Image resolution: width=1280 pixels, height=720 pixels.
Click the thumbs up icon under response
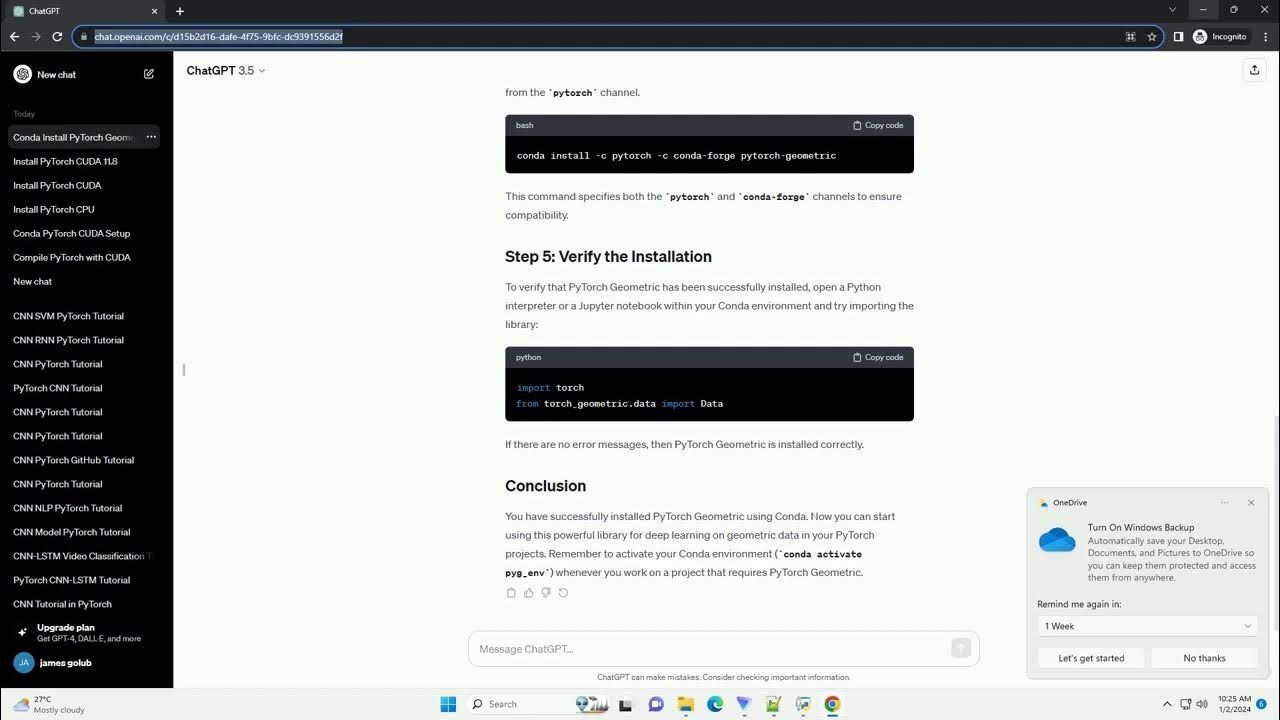pyautogui.click(x=529, y=593)
